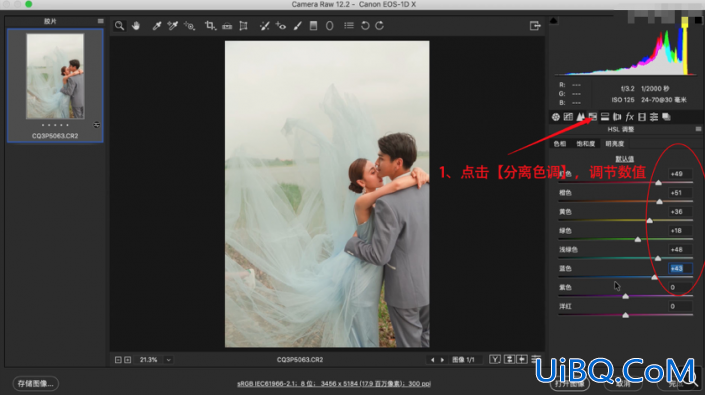The image size is (705, 395).
Task: Swap before and after settings
Action: tap(509, 359)
